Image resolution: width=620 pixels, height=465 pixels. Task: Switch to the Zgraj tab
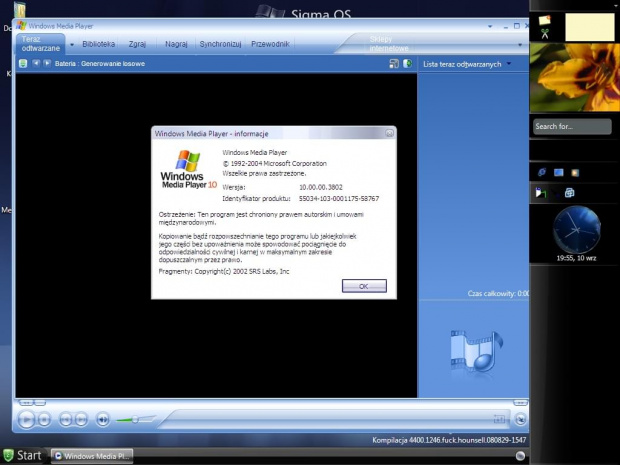137,44
